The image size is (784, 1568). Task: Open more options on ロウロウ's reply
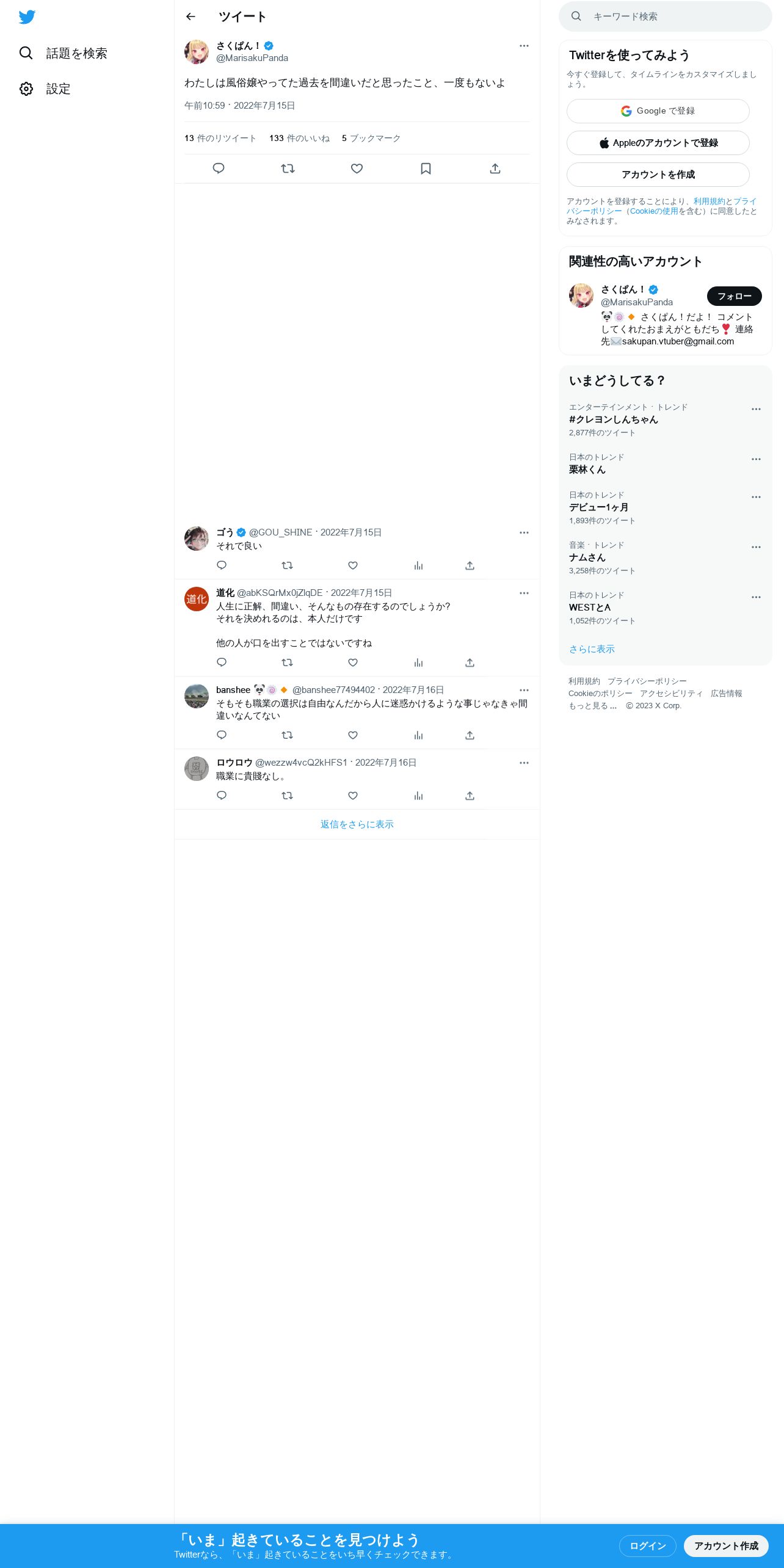point(524,763)
